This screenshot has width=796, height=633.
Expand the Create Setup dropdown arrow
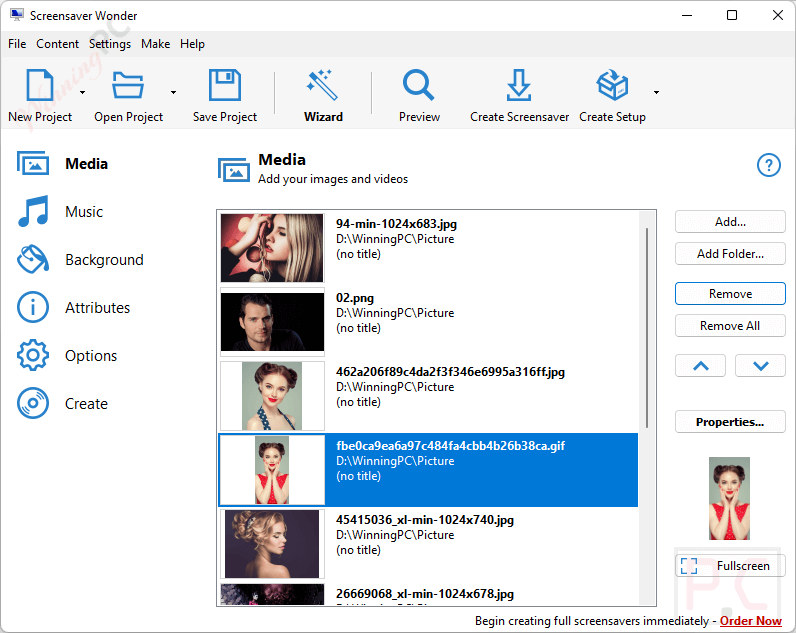click(656, 92)
